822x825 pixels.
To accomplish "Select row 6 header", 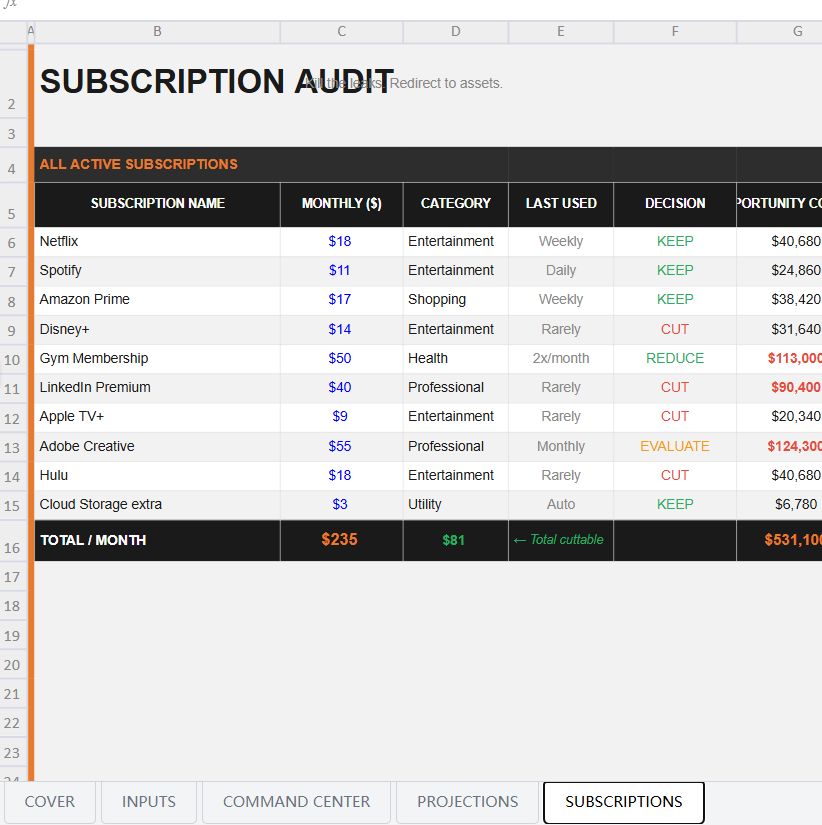I will coord(13,242).
